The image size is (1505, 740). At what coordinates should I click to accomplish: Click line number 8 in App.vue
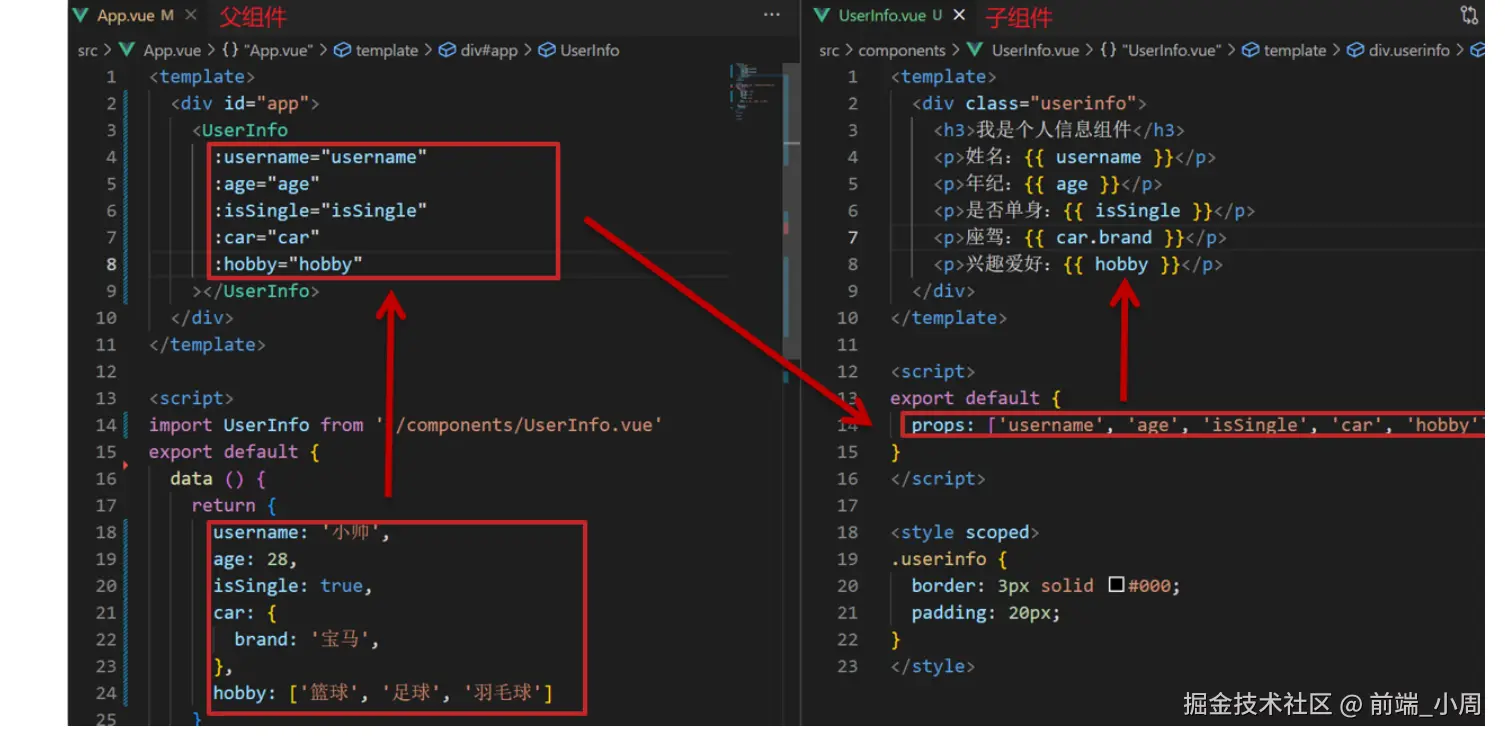click(111, 264)
